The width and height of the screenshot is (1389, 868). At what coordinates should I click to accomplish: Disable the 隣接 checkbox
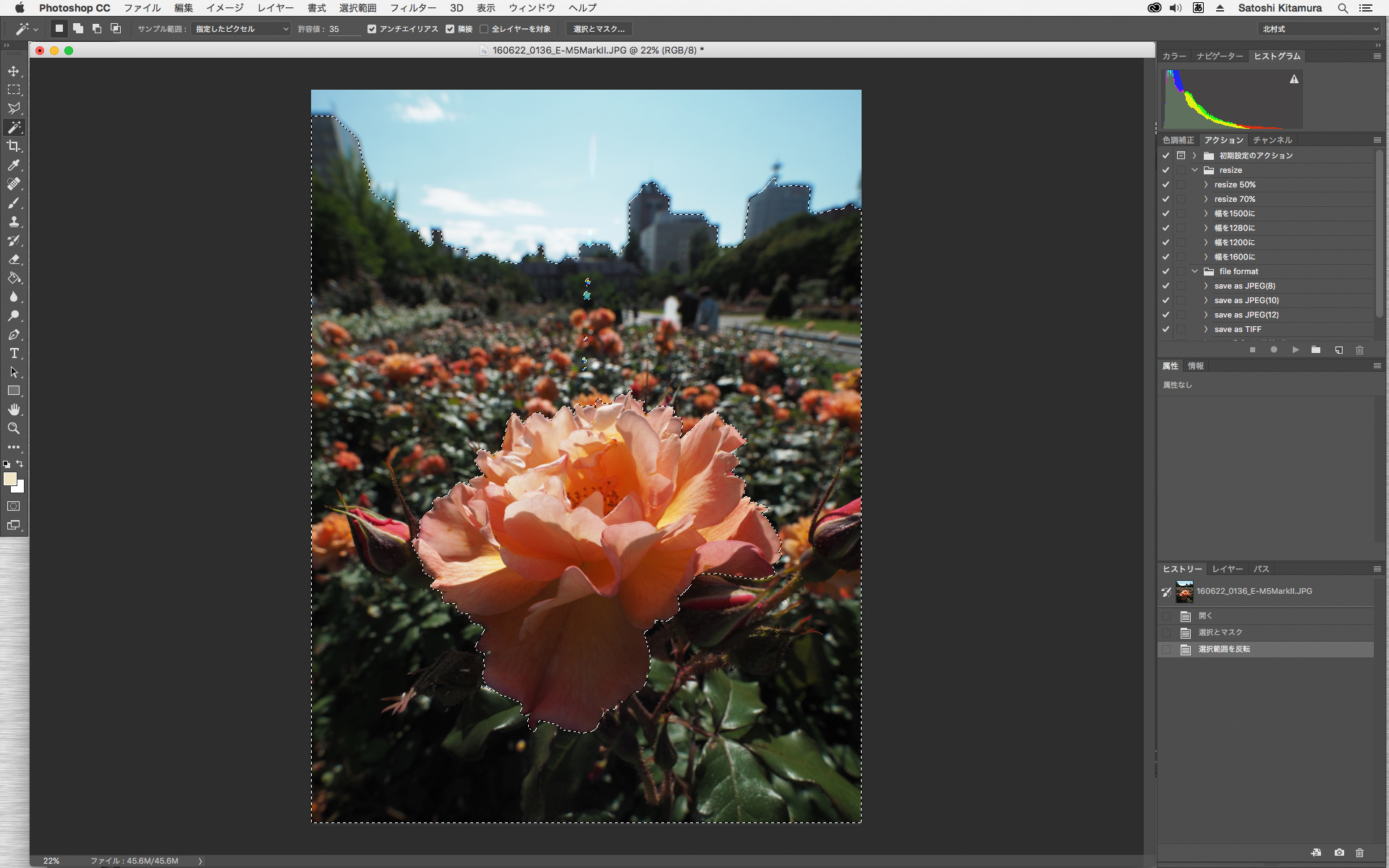click(x=450, y=29)
